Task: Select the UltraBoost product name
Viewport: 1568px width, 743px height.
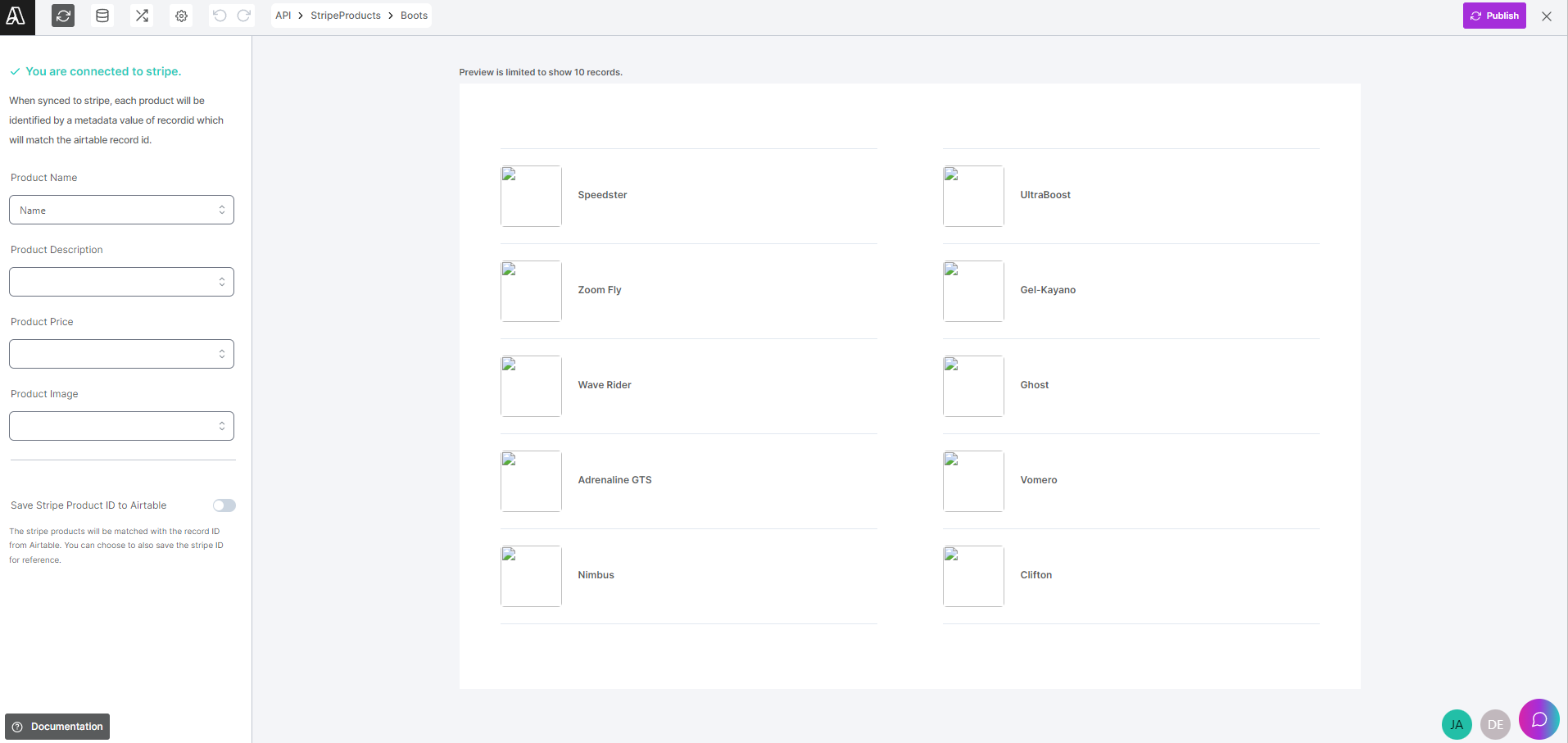Action: pos(1045,195)
